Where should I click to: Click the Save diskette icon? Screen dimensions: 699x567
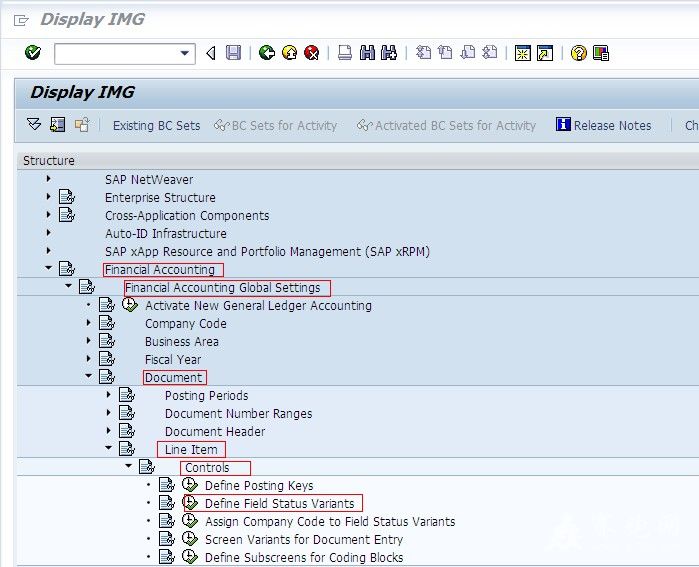[233, 53]
